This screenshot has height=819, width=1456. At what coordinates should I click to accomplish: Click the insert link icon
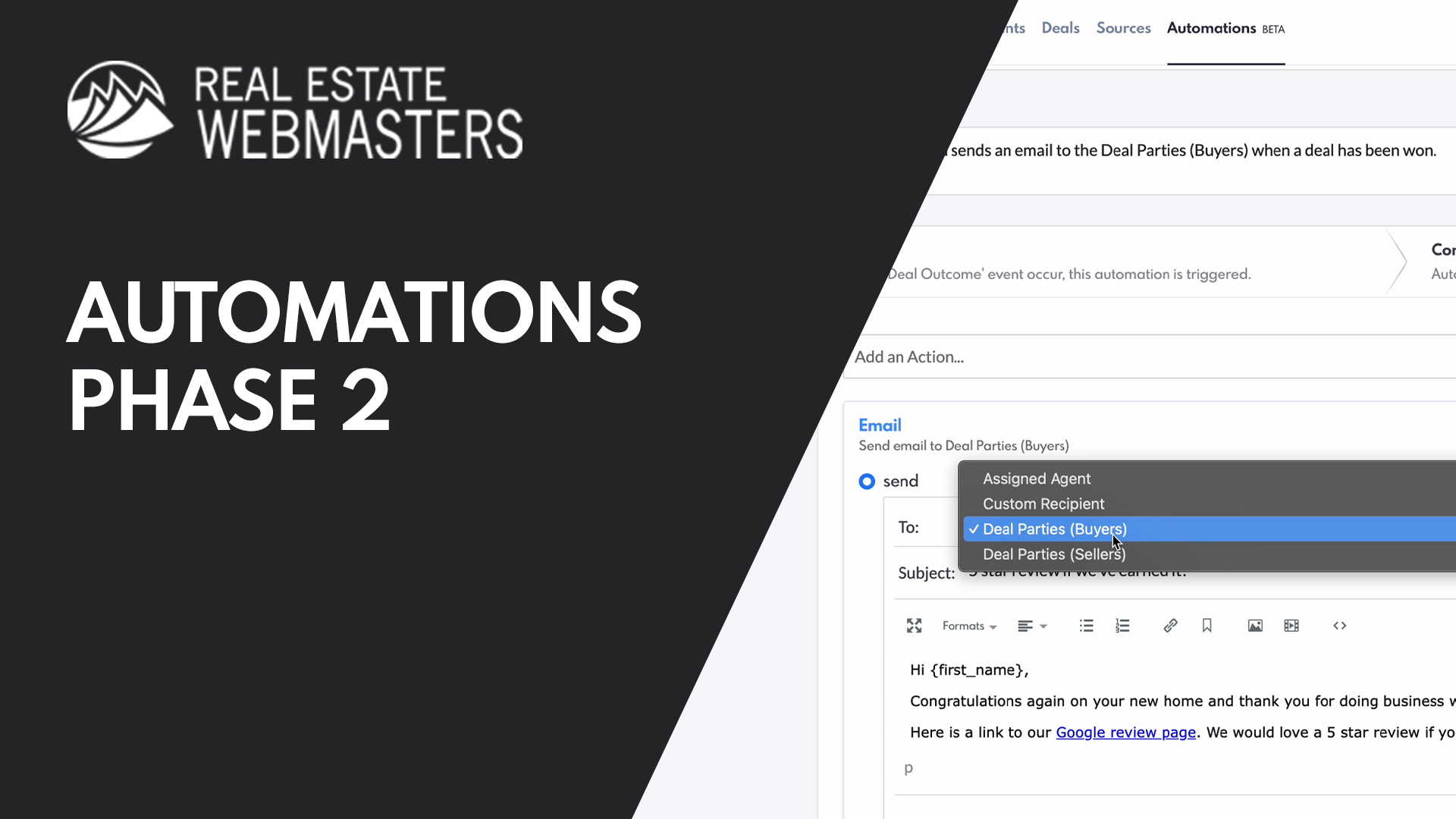click(x=1170, y=626)
